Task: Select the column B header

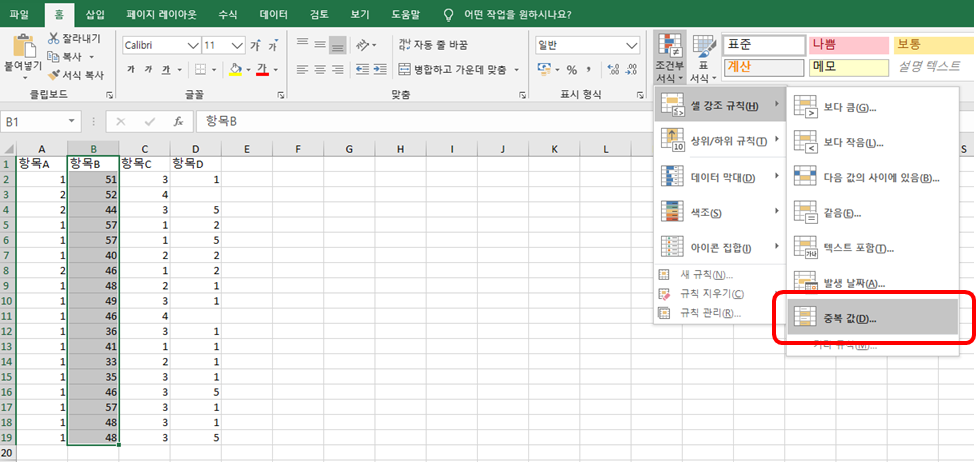Action: (93, 148)
